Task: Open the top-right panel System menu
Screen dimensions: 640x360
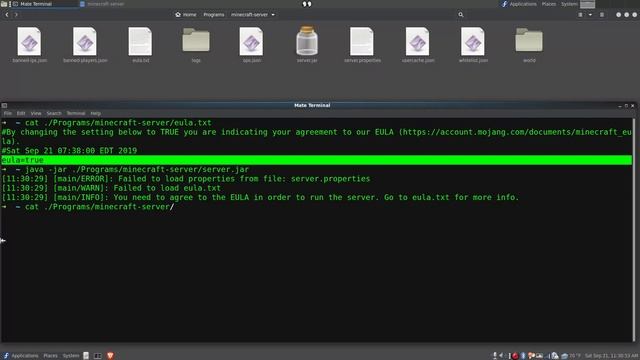Action: (569, 4)
